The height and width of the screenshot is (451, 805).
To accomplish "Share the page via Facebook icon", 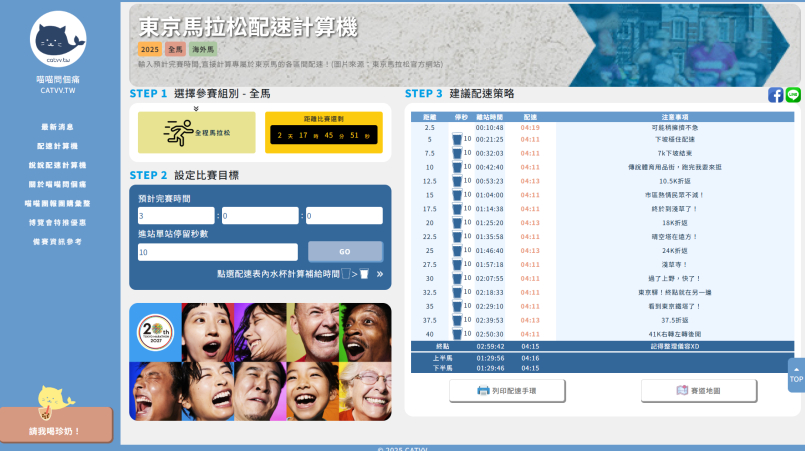I will [x=775, y=95].
